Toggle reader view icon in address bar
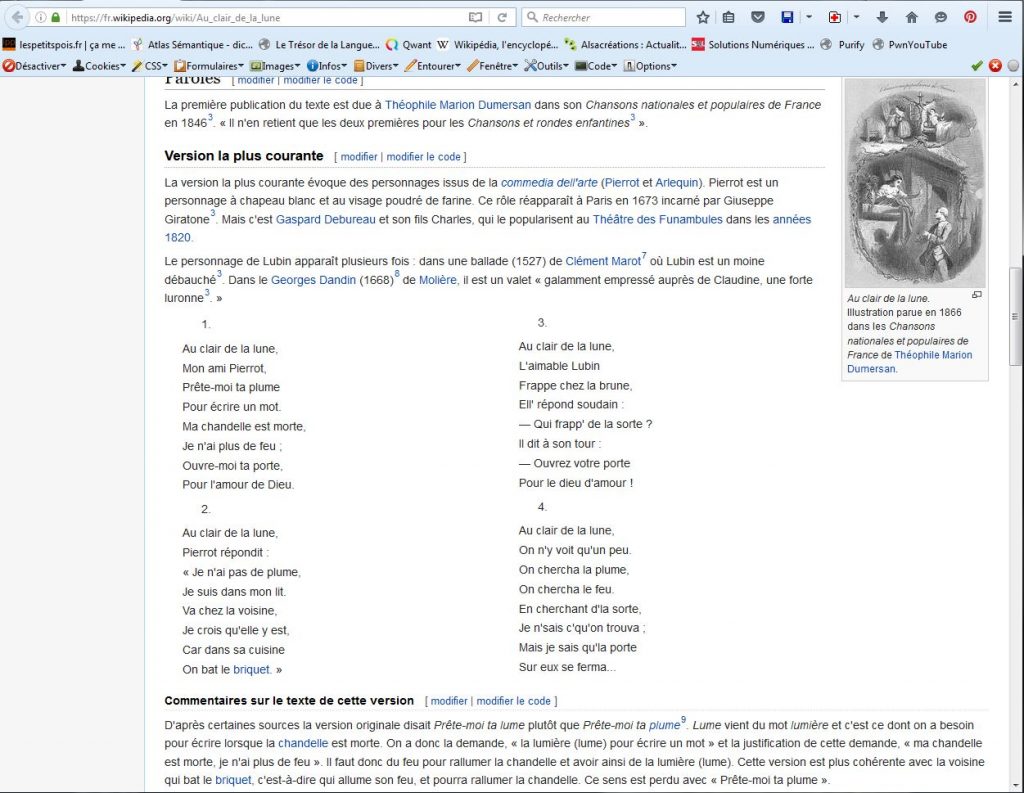Image resolution: width=1024 pixels, height=793 pixels. tap(475, 18)
